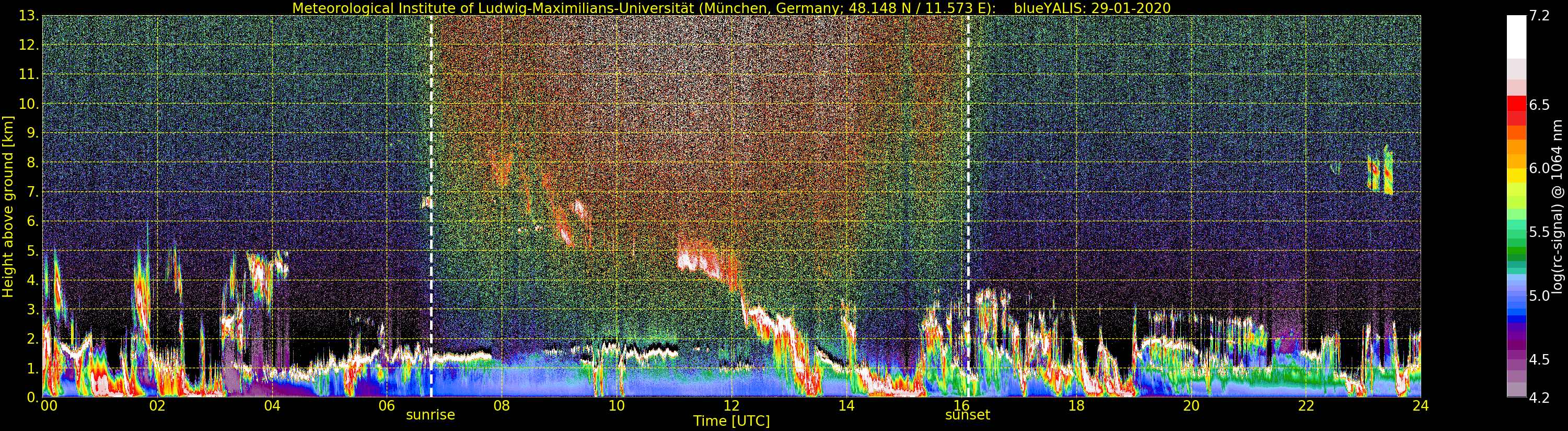
Task: Click the '0.' height axis tick
Action: coord(33,398)
